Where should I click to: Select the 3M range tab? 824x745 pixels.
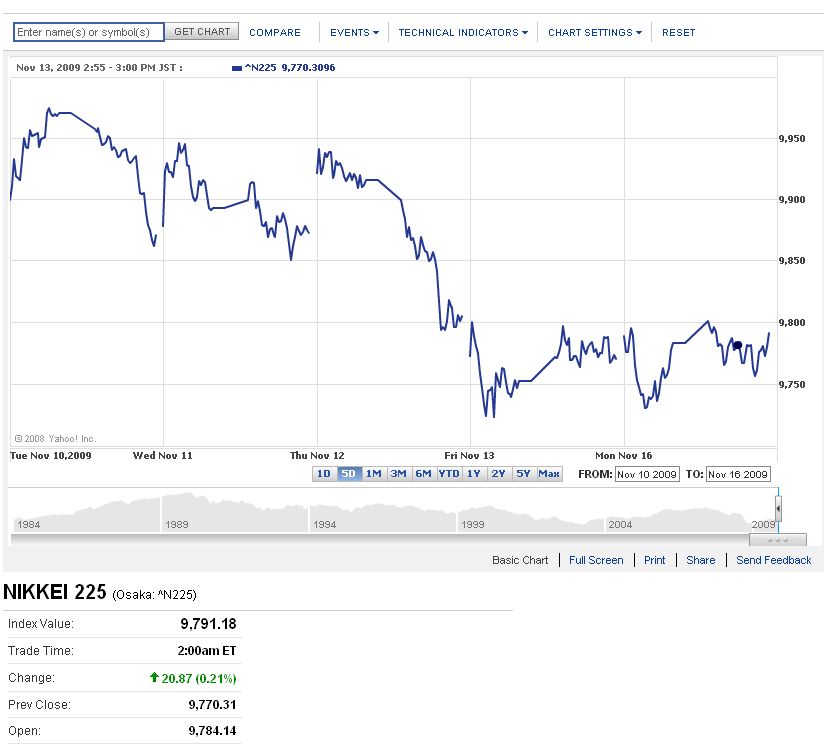[x=398, y=474]
